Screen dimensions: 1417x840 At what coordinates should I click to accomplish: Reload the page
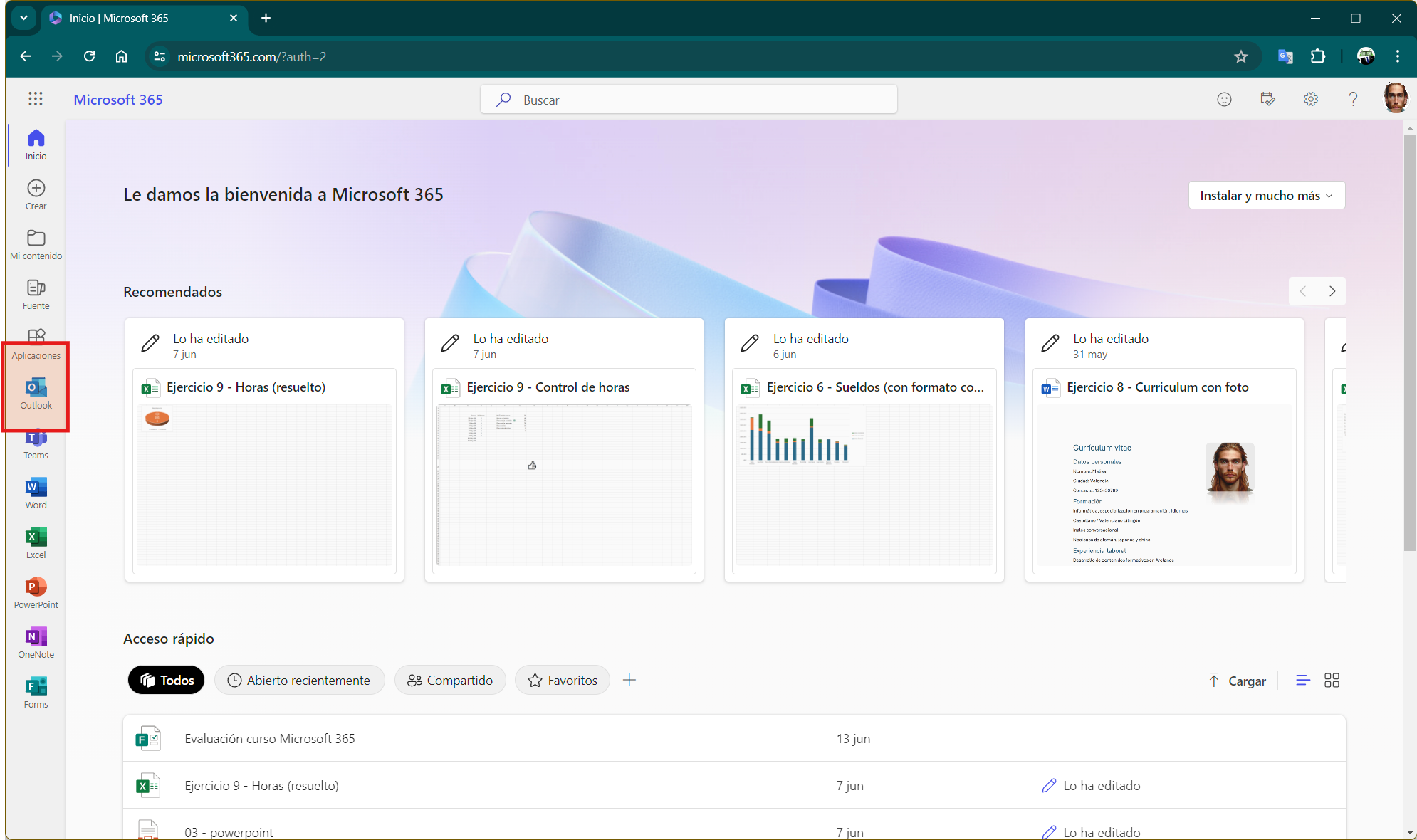(x=89, y=56)
